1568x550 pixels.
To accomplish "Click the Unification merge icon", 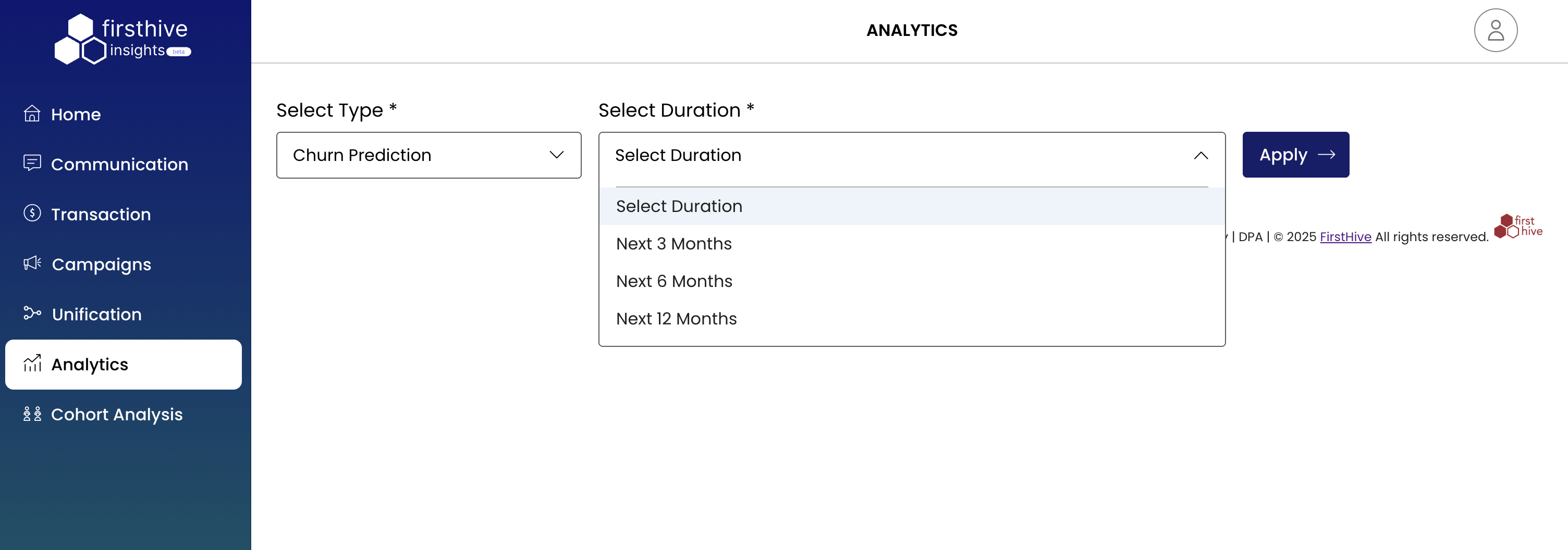I will (32, 314).
